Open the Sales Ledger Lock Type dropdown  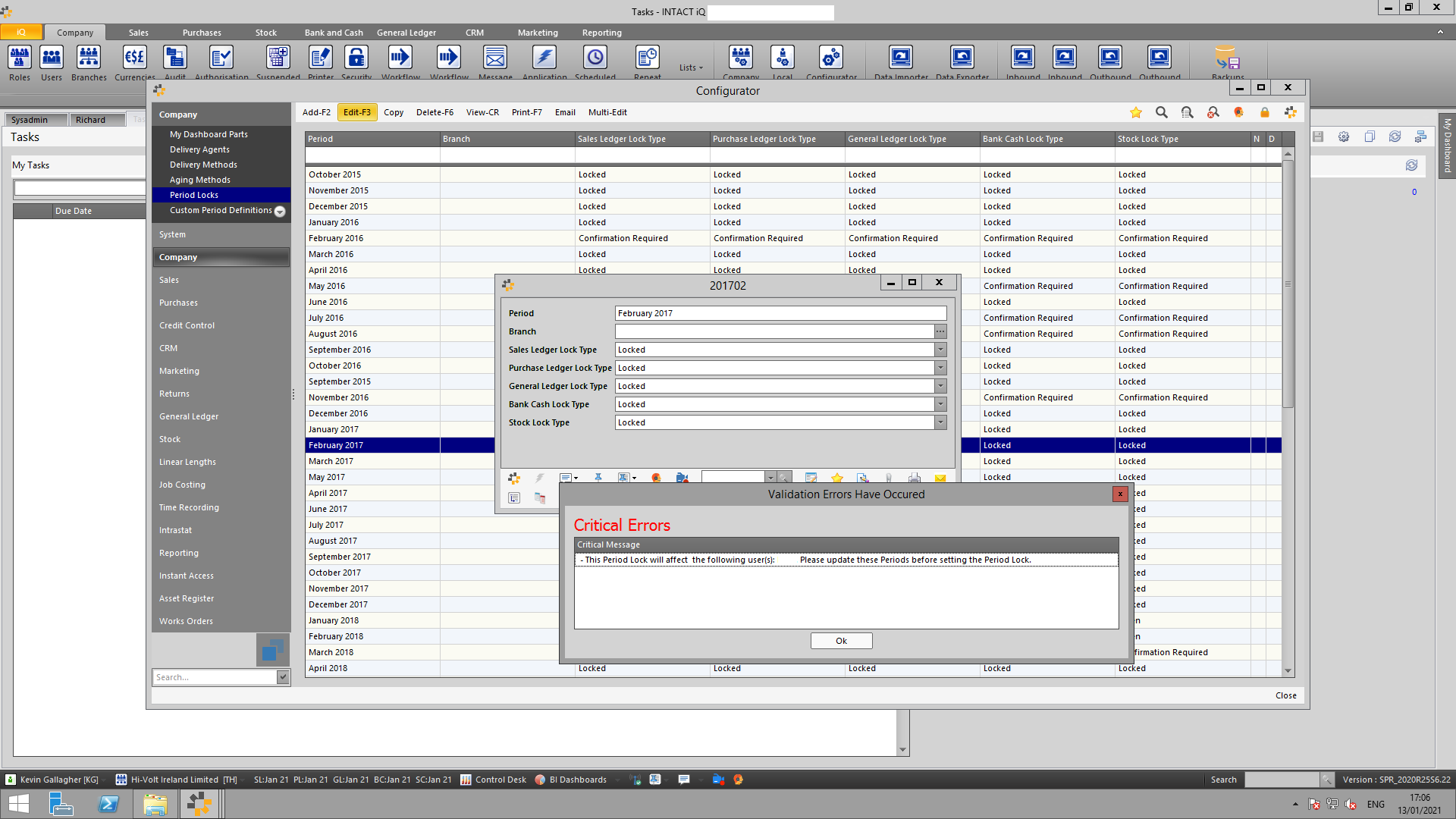pyautogui.click(x=940, y=350)
